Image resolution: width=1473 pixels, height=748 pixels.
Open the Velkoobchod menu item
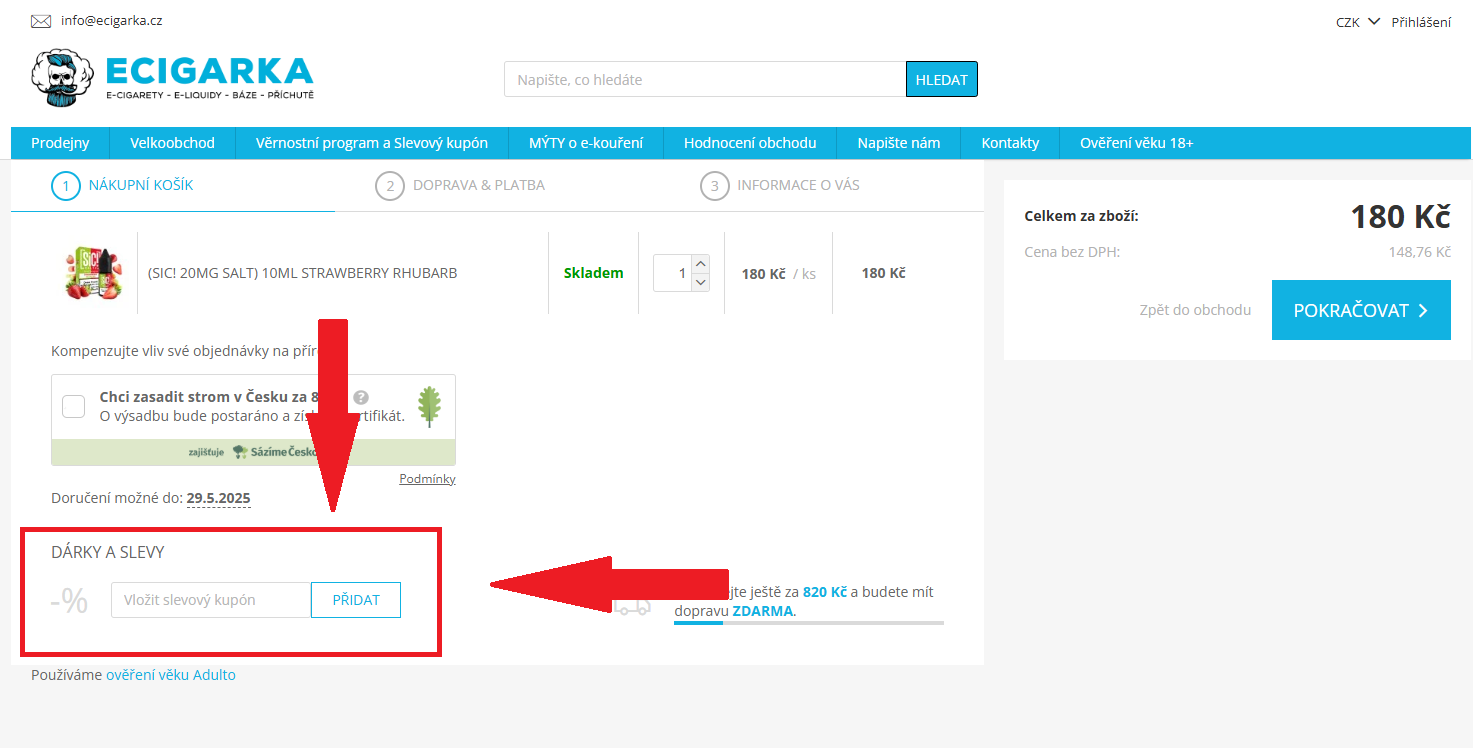coord(172,143)
